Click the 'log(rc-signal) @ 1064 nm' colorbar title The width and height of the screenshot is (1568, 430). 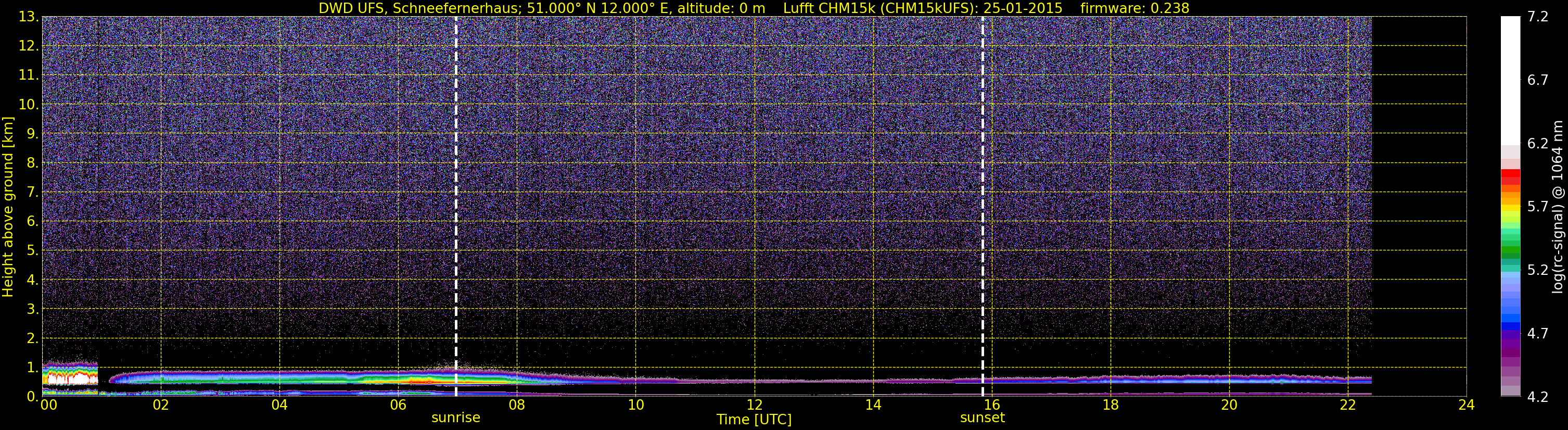click(1557, 207)
